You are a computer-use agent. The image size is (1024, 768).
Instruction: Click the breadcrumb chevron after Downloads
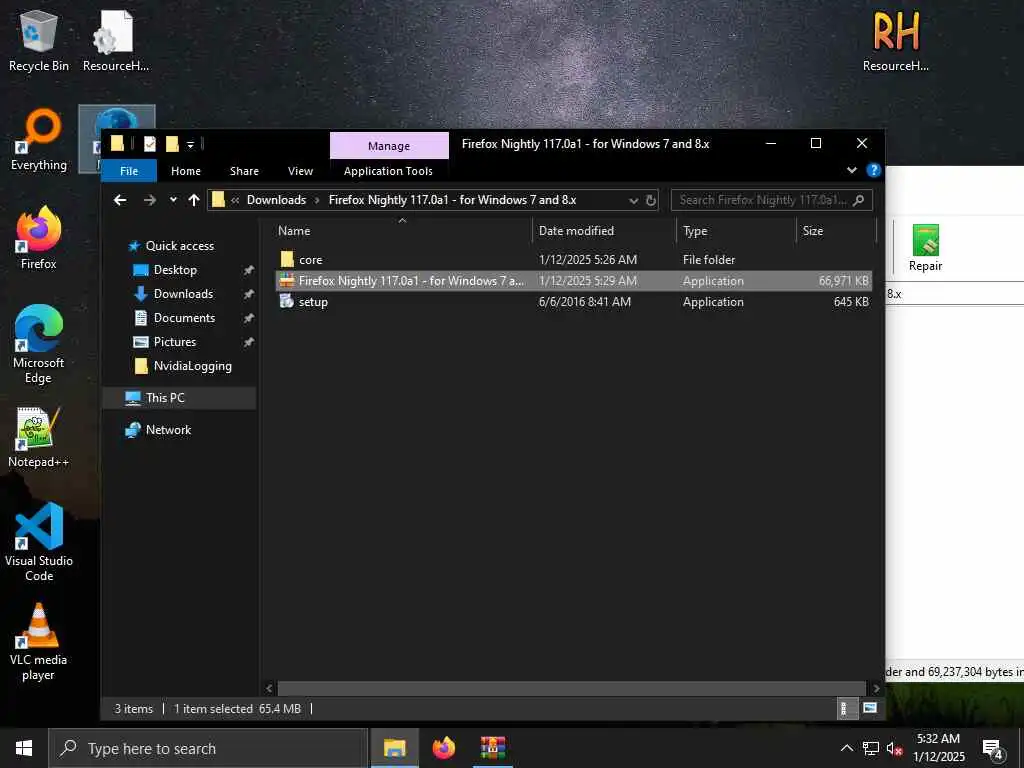coord(317,200)
